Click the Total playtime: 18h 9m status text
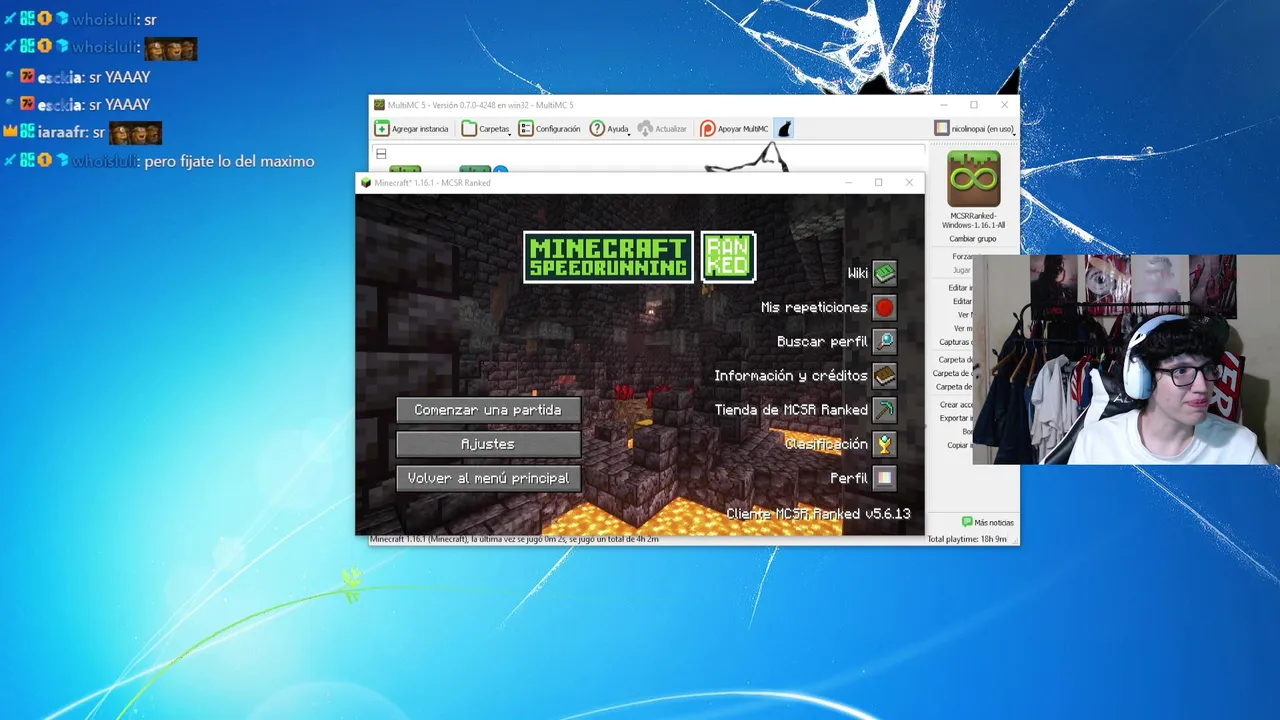Viewport: 1280px width, 720px height. tap(967, 539)
